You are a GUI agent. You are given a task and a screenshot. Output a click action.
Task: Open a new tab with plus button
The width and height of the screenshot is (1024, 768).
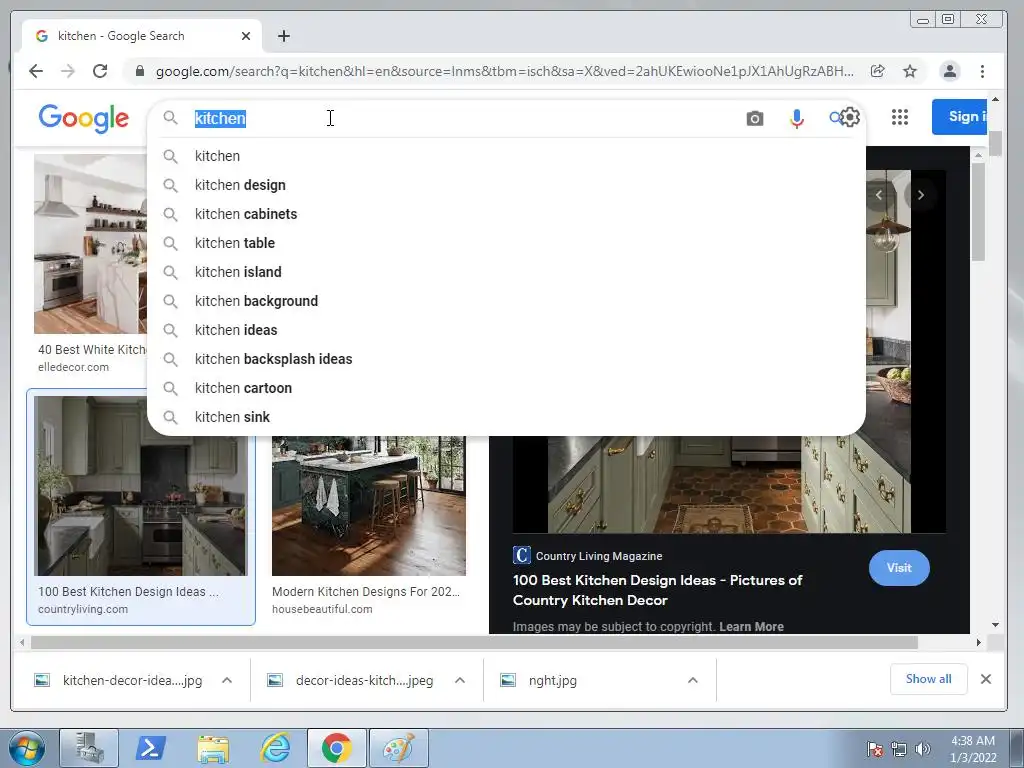[283, 36]
